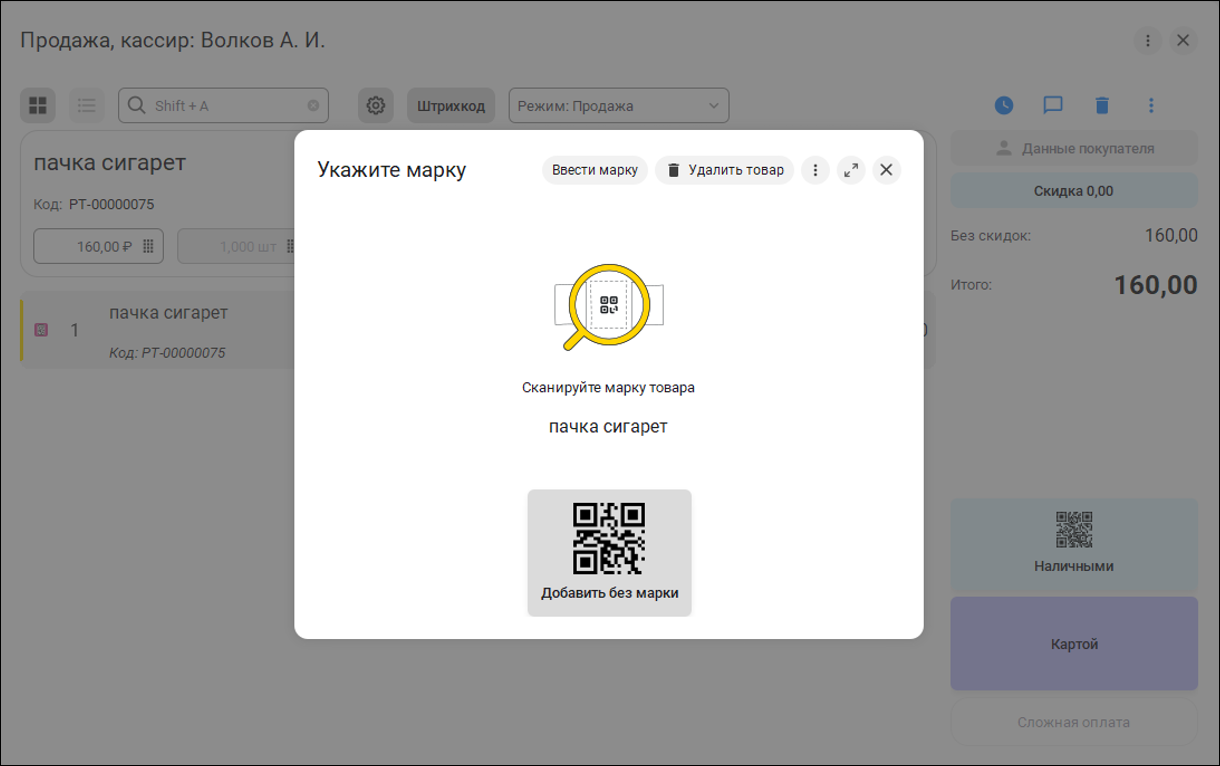Clear the product search field
The width and height of the screenshot is (1220, 766).
click(313, 105)
